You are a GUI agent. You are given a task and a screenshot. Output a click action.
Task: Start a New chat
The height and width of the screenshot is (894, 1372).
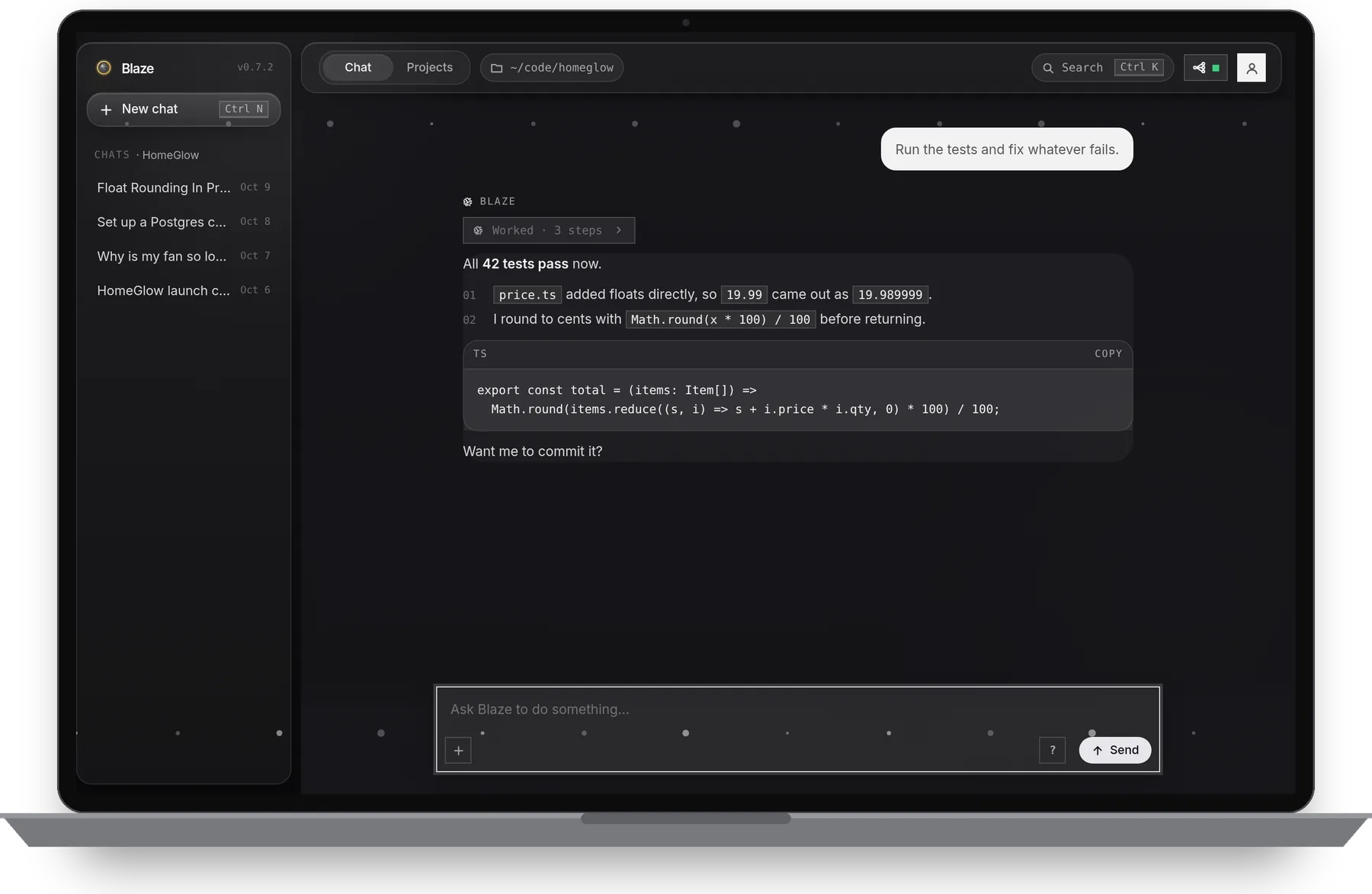pyautogui.click(x=184, y=109)
